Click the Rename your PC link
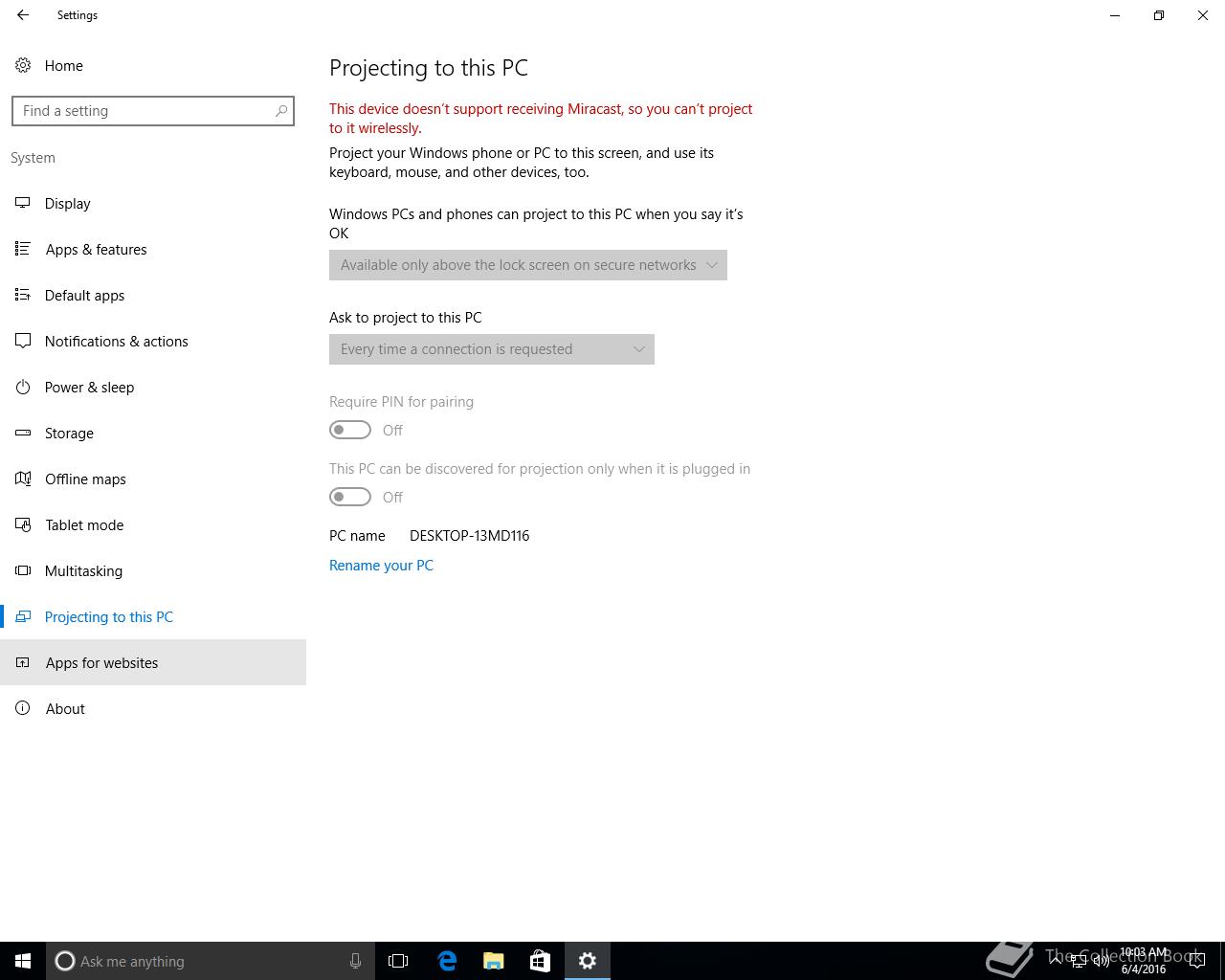1225x980 pixels. pos(381,566)
